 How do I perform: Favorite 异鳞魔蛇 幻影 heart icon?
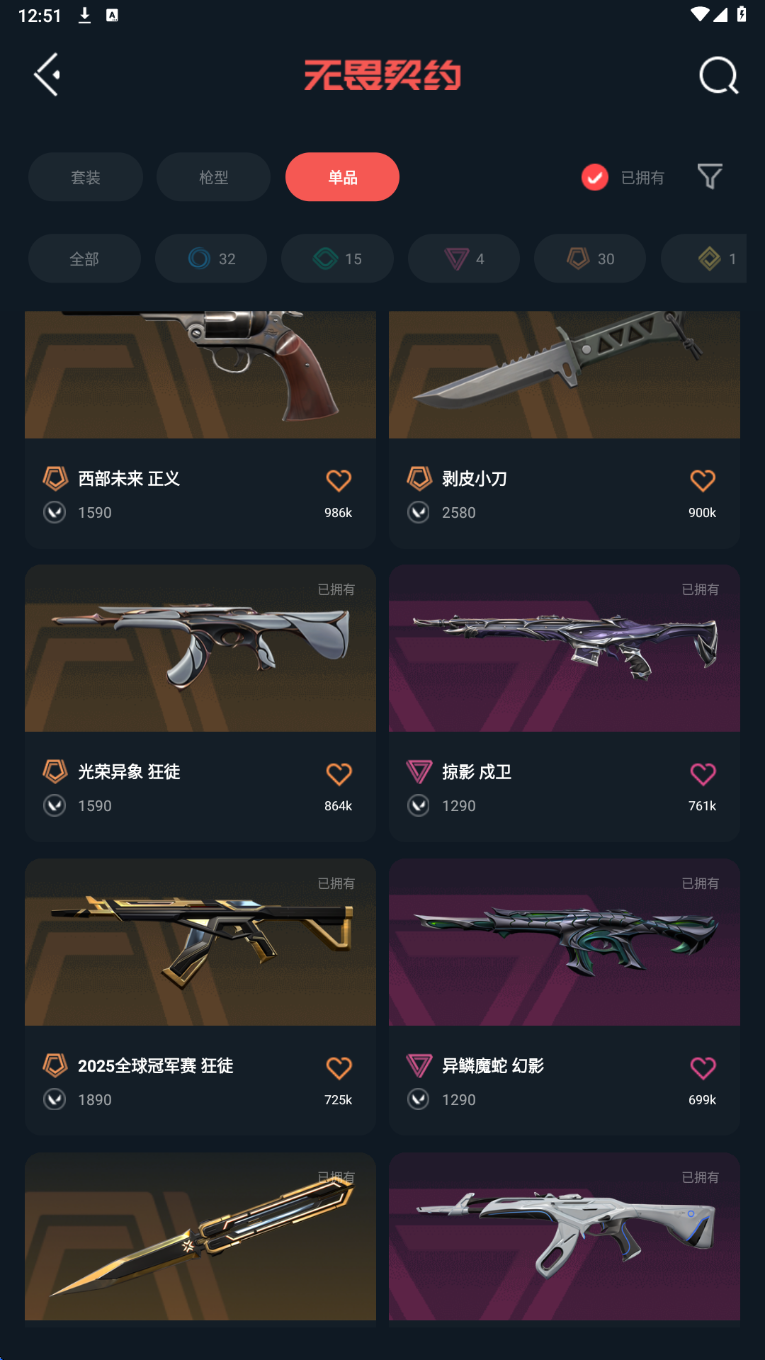click(703, 1068)
